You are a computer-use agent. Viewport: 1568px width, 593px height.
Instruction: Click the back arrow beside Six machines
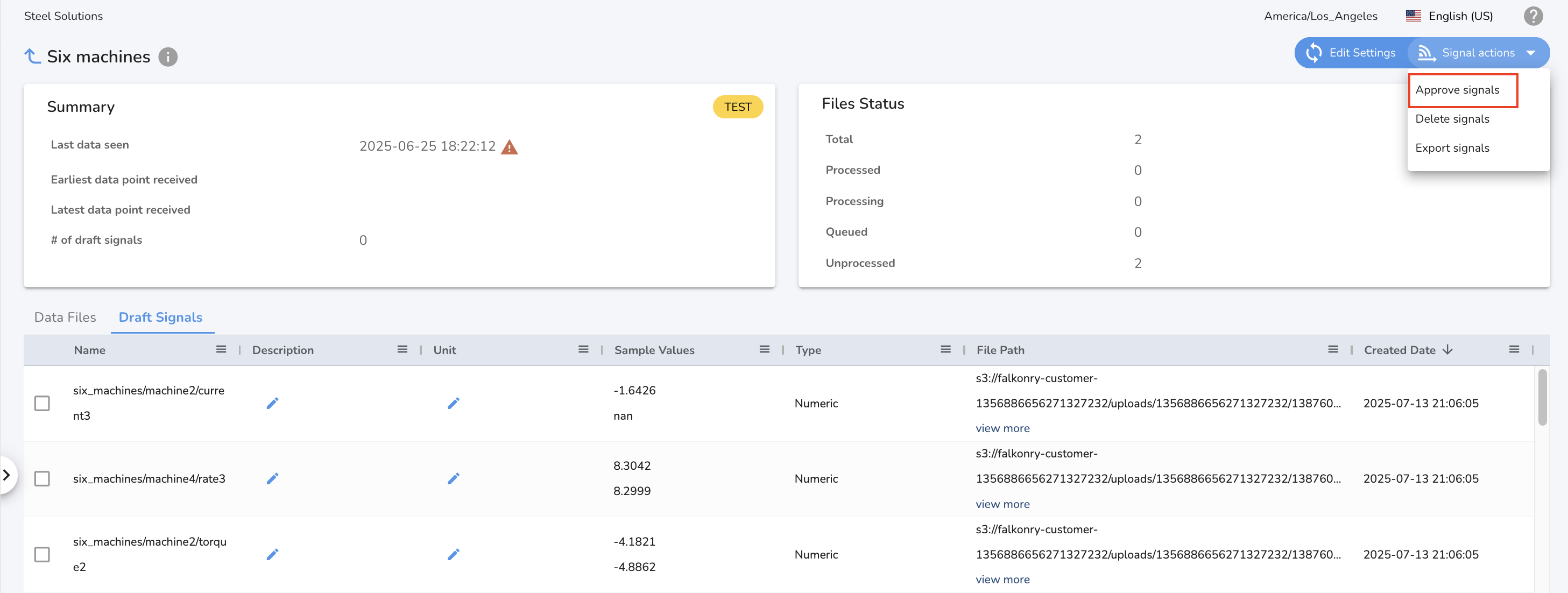[32, 56]
